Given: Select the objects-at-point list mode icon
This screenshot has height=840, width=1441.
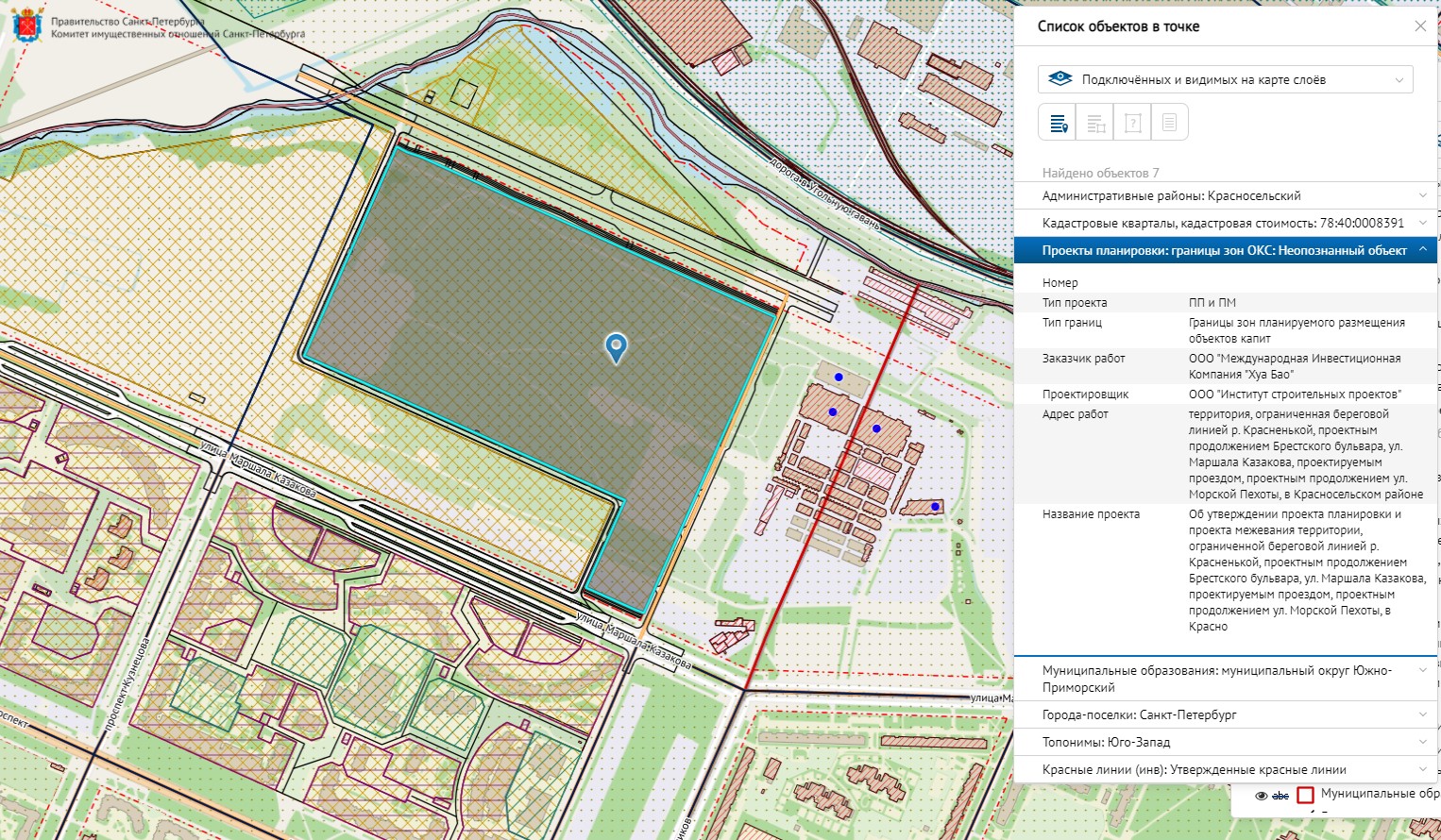Looking at the screenshot, I should [x=1058, y=124].
